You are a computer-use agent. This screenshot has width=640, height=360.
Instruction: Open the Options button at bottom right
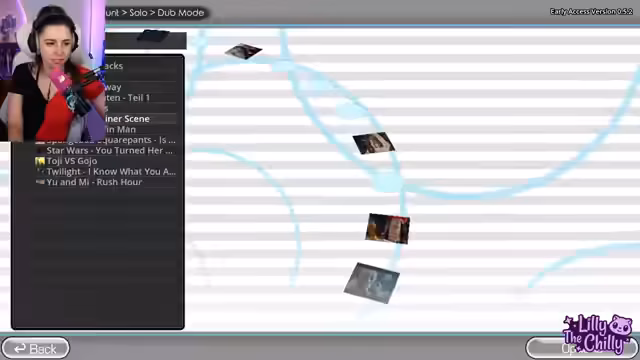coord(582,348)
